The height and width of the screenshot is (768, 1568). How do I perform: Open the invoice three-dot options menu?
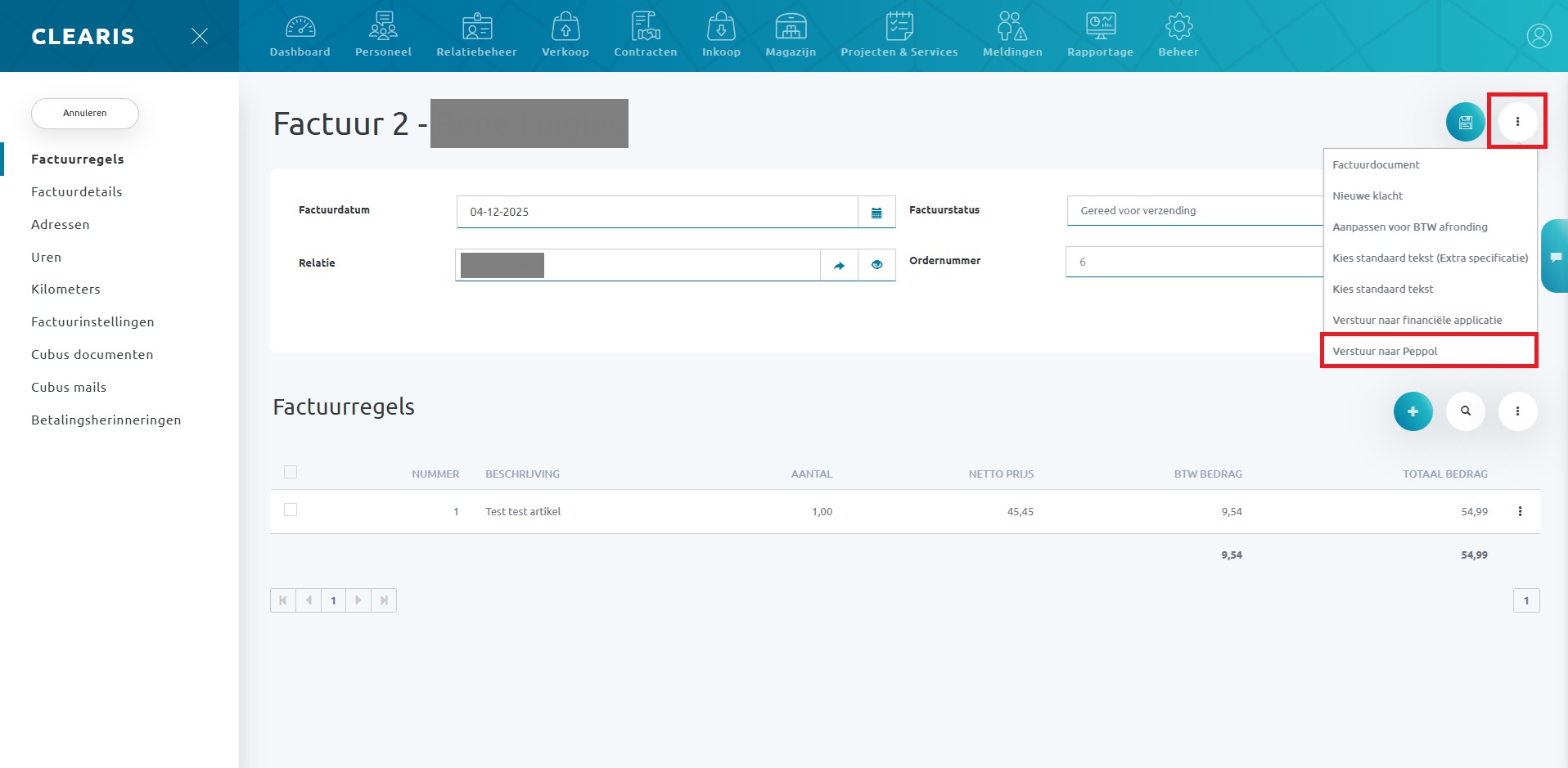pyautogui.click(x=1517, y=122)
